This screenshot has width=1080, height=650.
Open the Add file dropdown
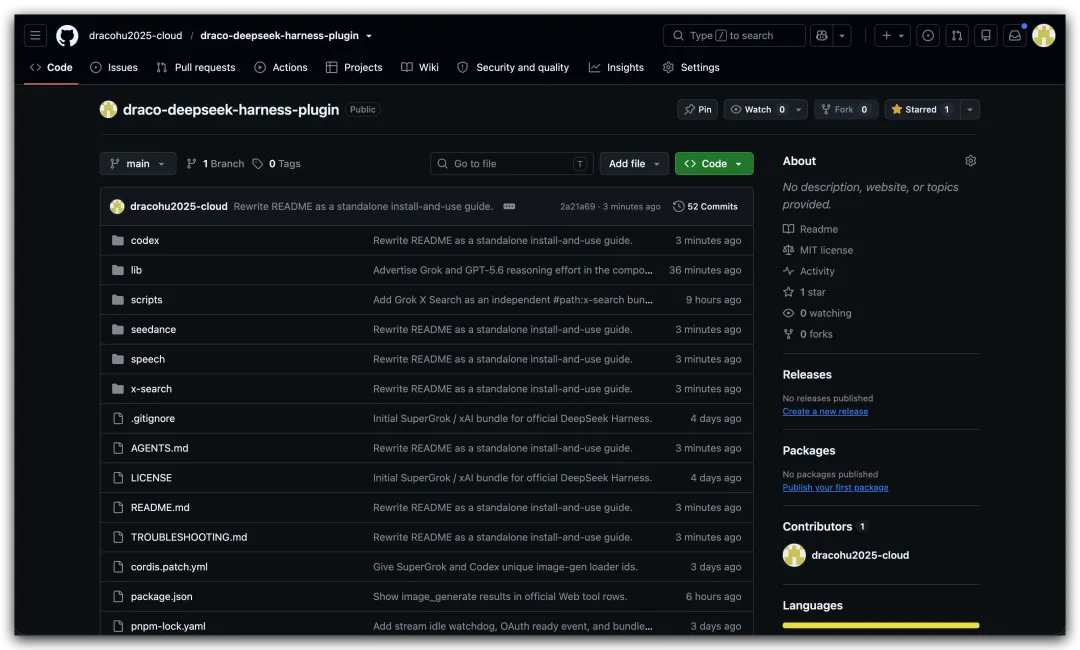[634, 163]
